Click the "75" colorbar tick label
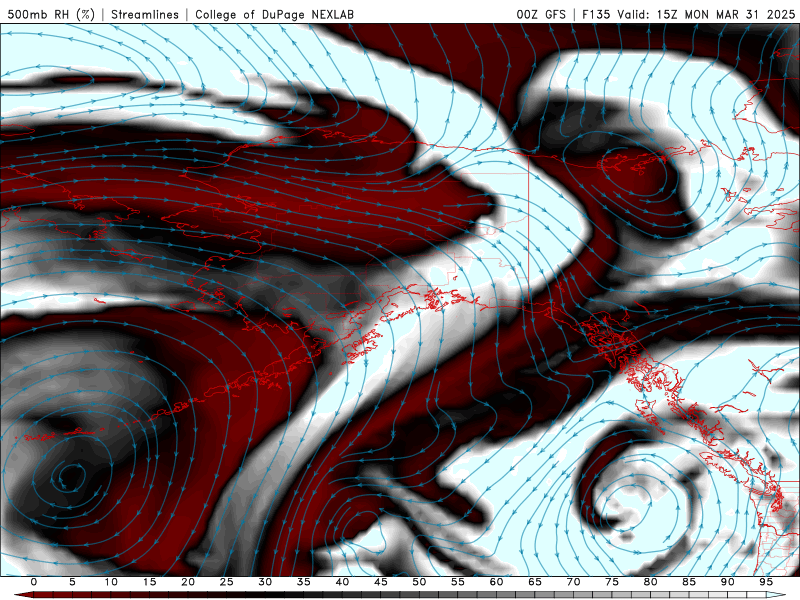The width and height of the screenshot is (800, 600). click(x=612, y=582)
